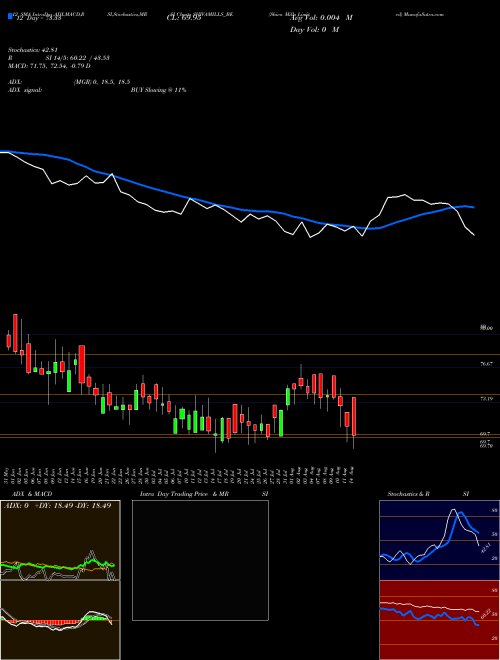Click the empty intraday trading price chart box
The image size is (500, 660).
pos(200,560)
